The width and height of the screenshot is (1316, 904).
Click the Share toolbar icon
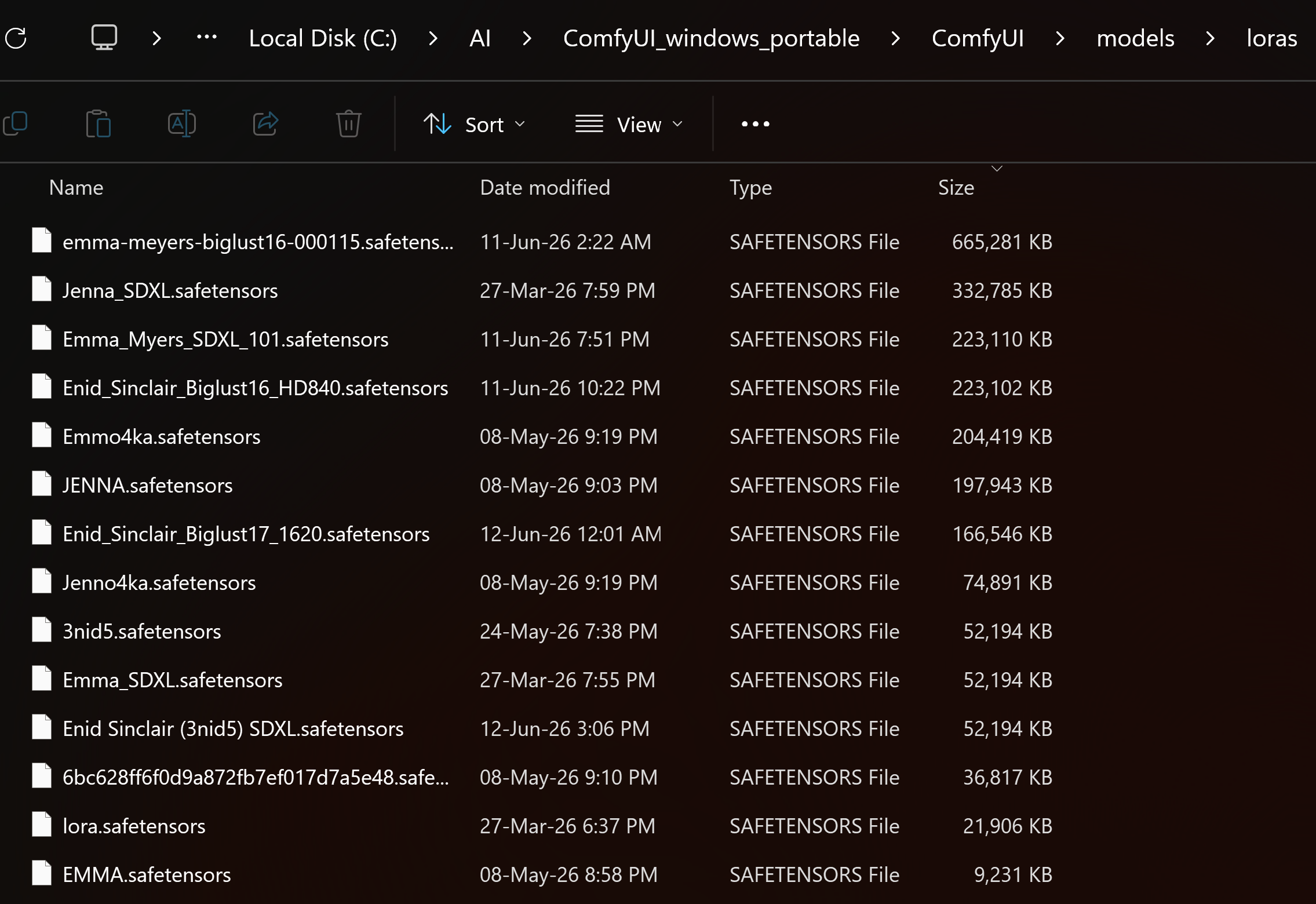coord(265,123)
